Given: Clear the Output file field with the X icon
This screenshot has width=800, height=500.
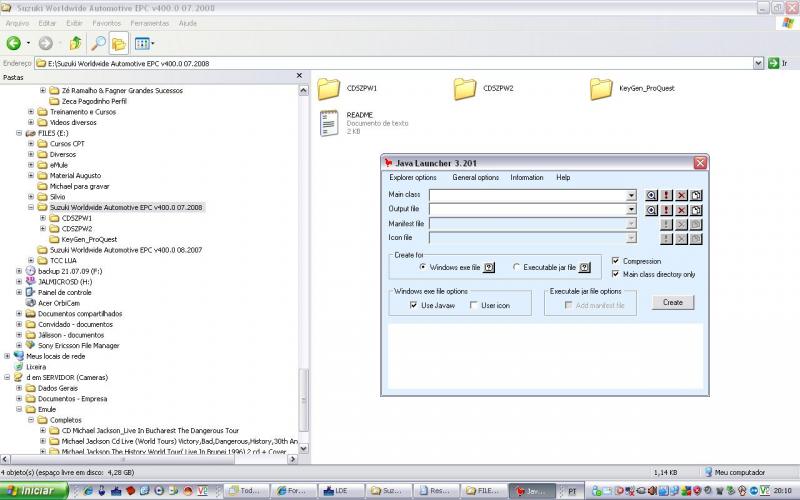Looking at the screenshot, I should [681, 210].
